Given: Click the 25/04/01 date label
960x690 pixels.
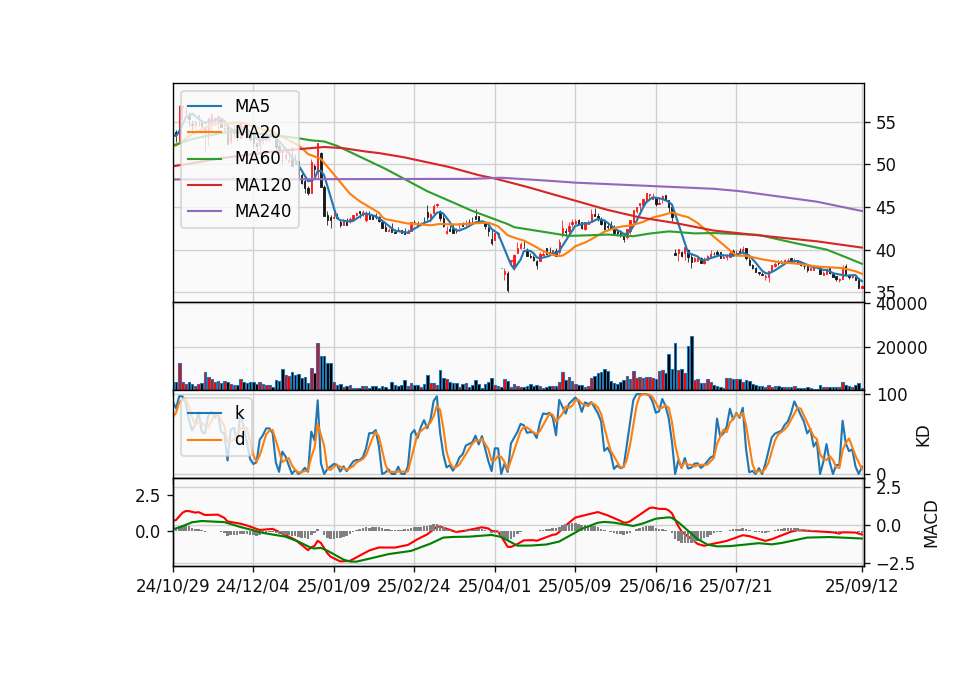Looking at the screenshot, I should click(495, 586).
